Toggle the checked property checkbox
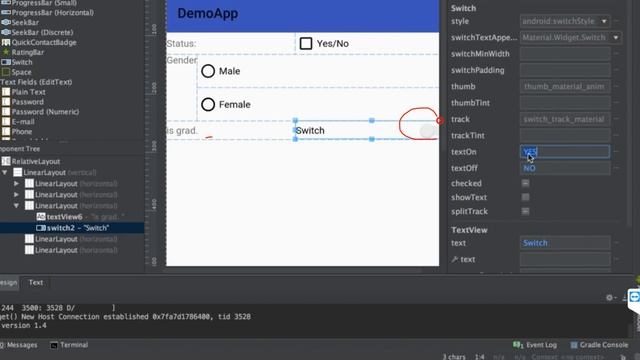Screen dimensions: 640x360 click(525, 183)
